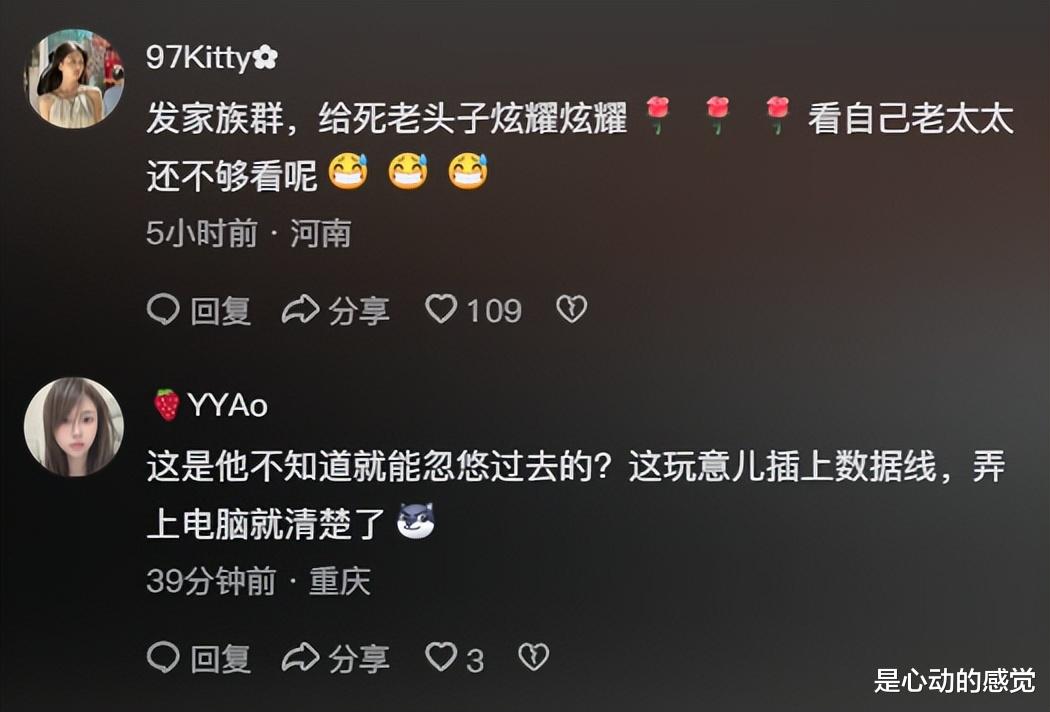The image size is (1050, 712).
Task: Click 97Kitty's comment text about 家族群
Action: (580, 147)
